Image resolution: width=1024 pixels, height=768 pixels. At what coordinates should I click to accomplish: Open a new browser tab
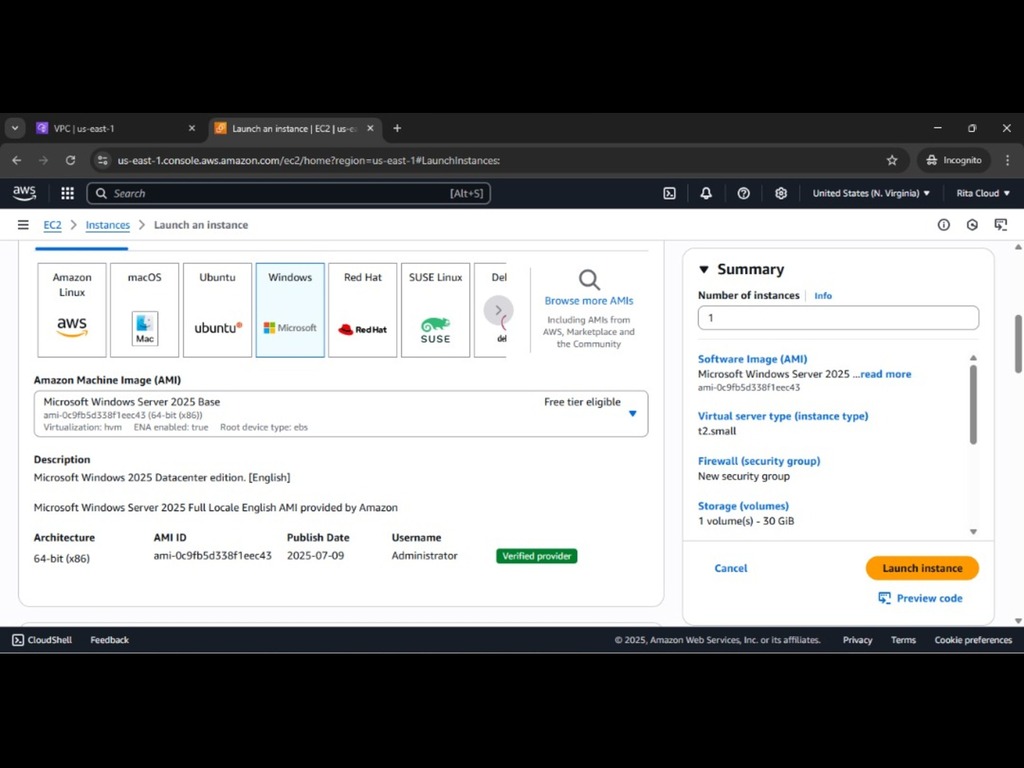[397, 129]
